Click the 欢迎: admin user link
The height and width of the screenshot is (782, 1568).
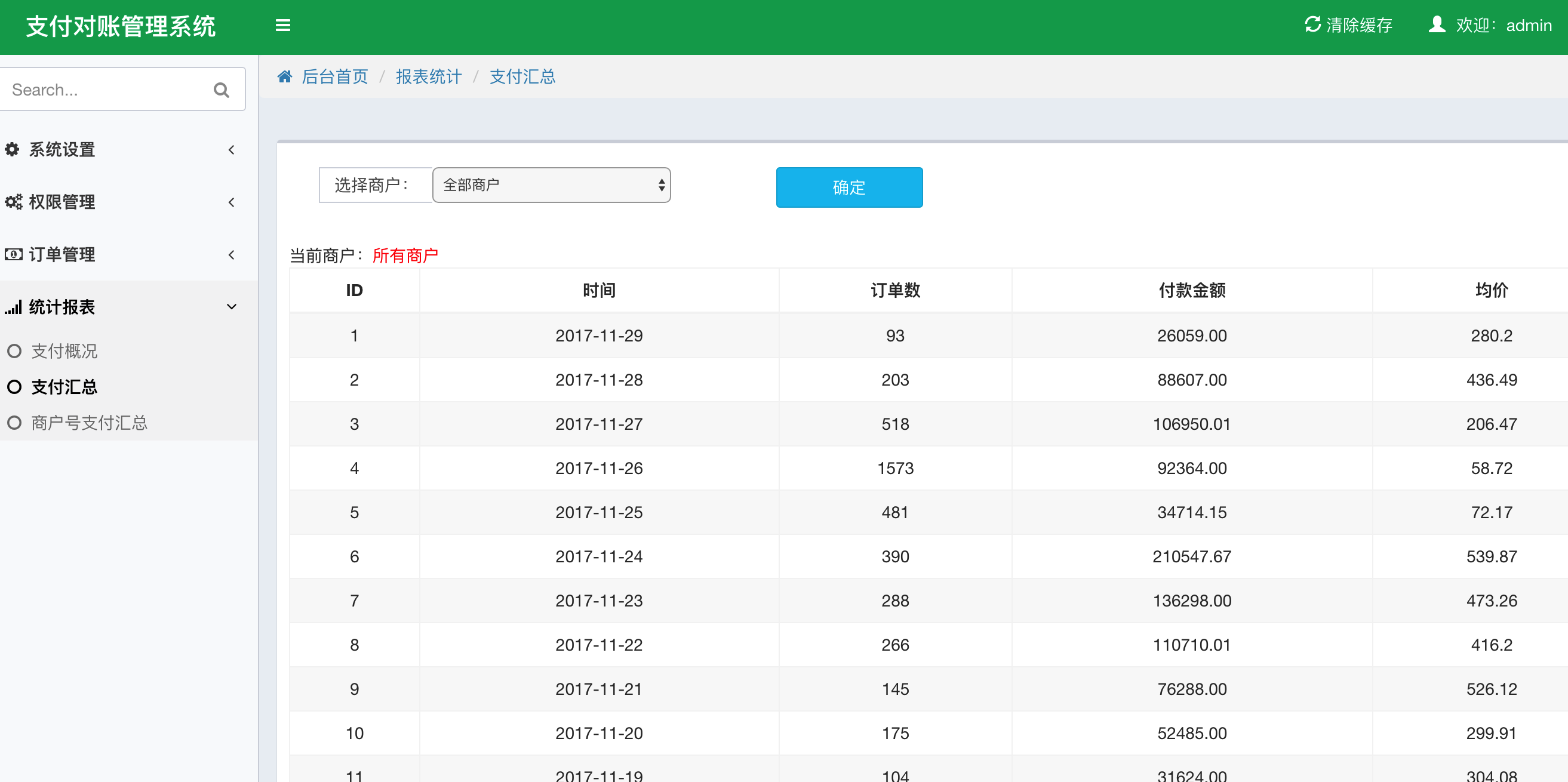point(1490,25)
